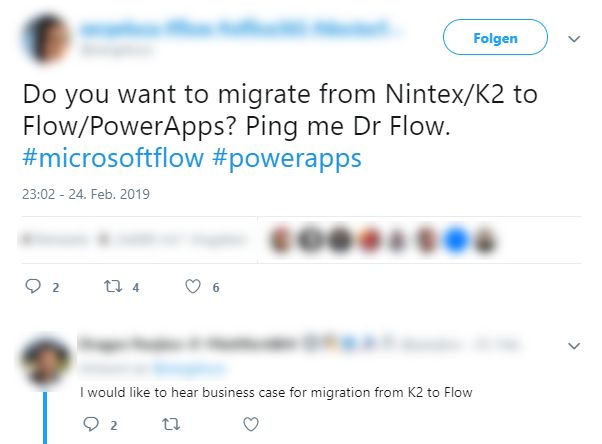Click the red liker avatar in row
Viewport: 602px width, 444px height.
[369, 240]
